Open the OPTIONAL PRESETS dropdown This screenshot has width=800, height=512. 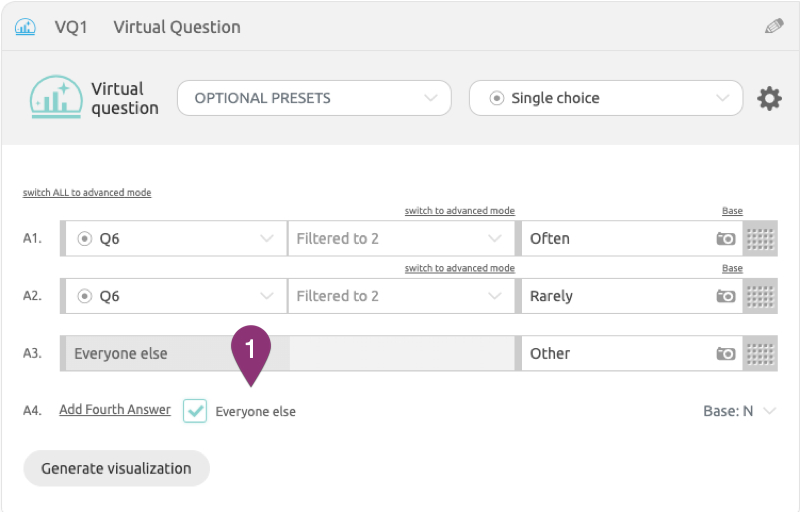[314, 98]
